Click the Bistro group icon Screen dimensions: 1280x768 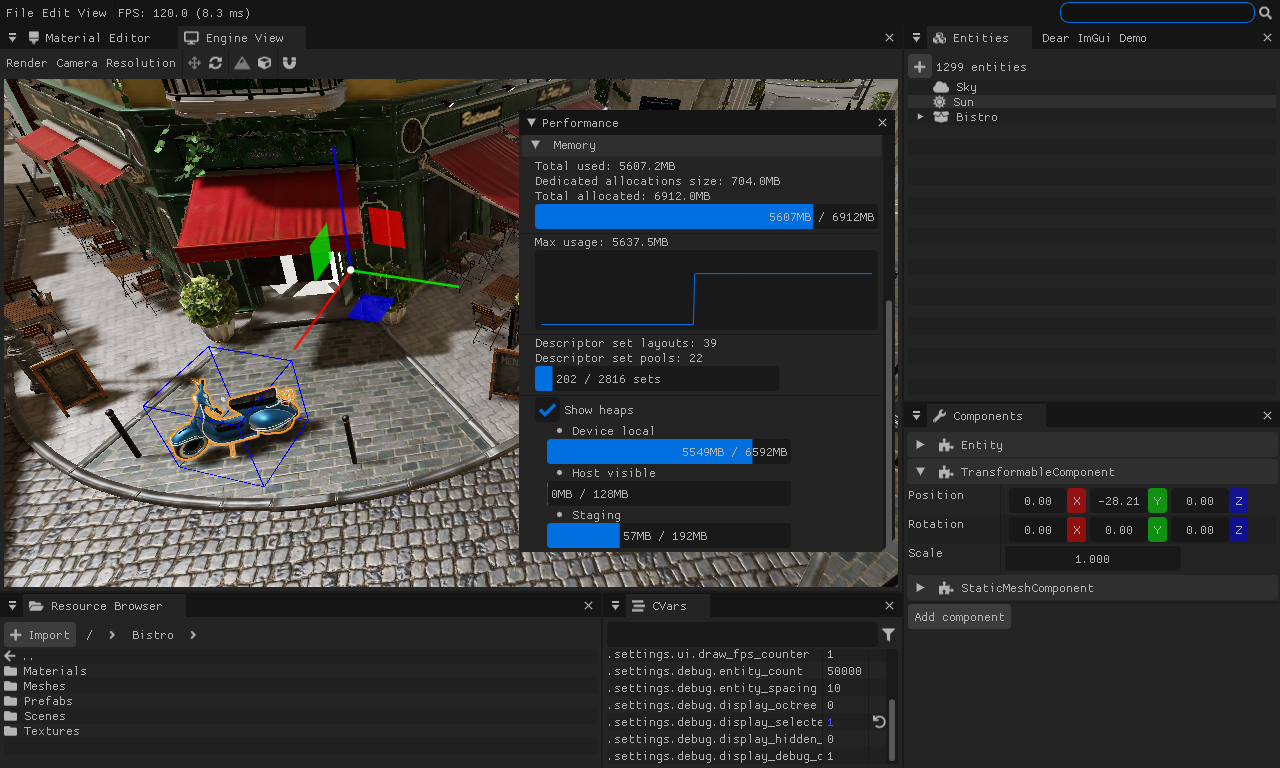coord(940,117)
